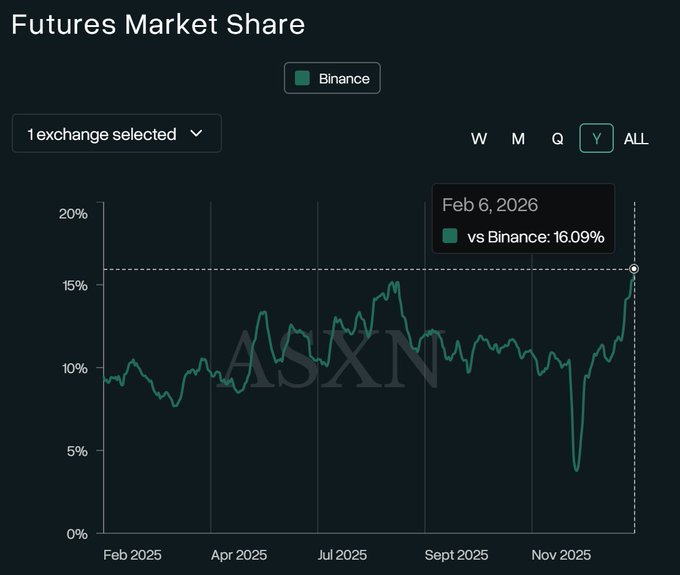Click the 20% y-axis label

click(74, 213)
